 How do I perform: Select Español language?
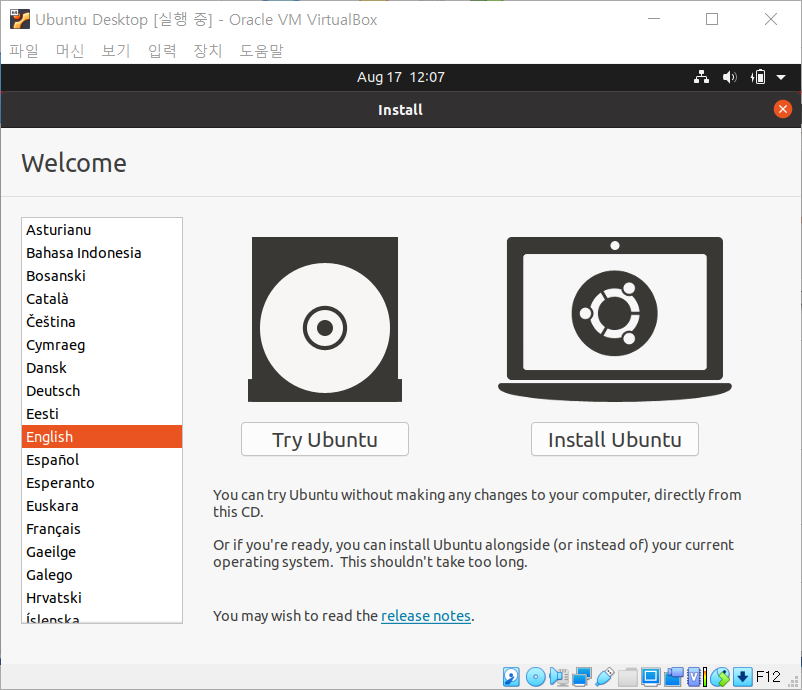click(102, 460)
